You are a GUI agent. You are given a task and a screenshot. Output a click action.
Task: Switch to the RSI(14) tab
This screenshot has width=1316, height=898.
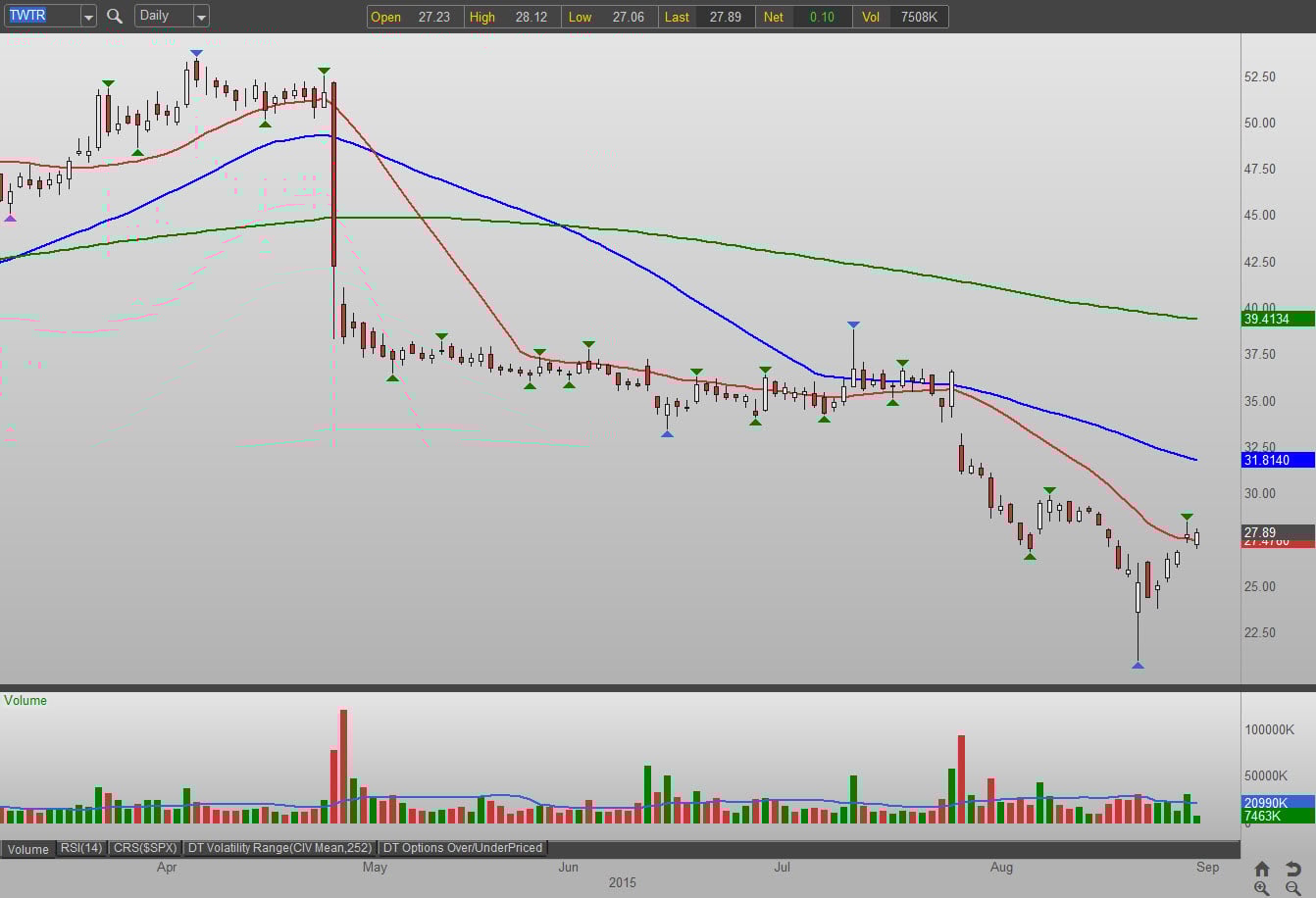81,848
